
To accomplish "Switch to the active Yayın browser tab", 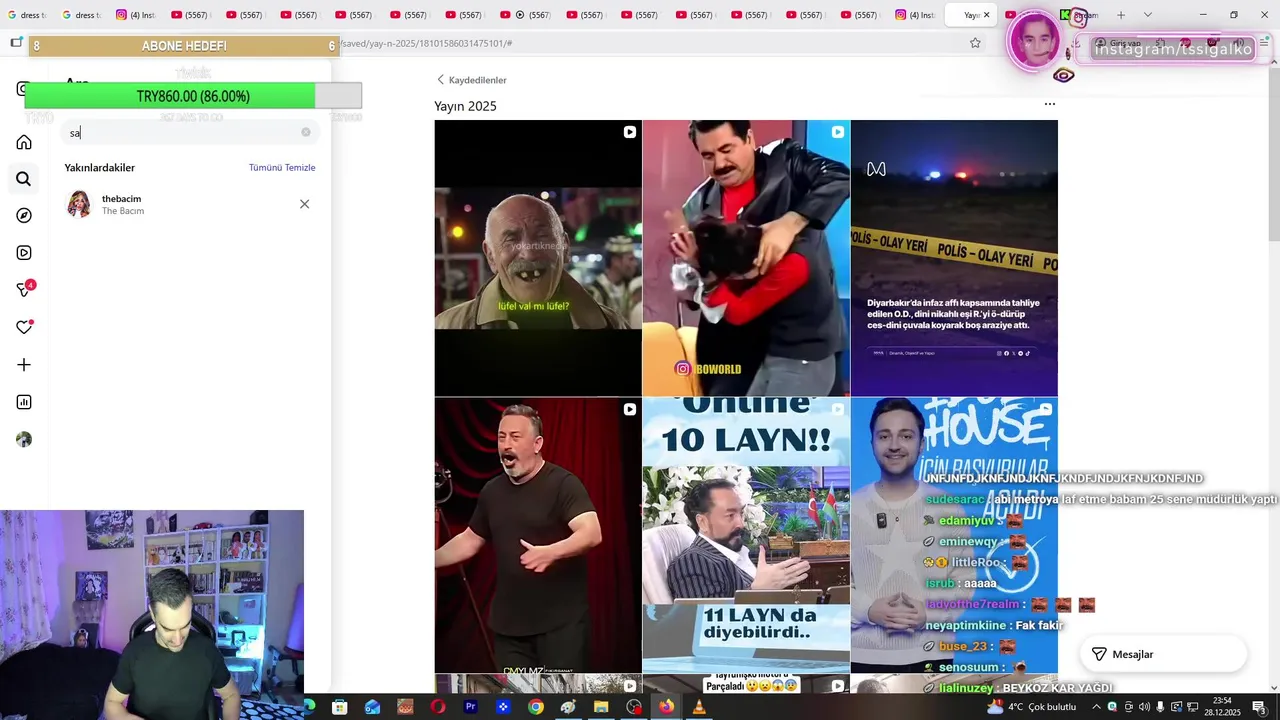I will coord(972,15).
